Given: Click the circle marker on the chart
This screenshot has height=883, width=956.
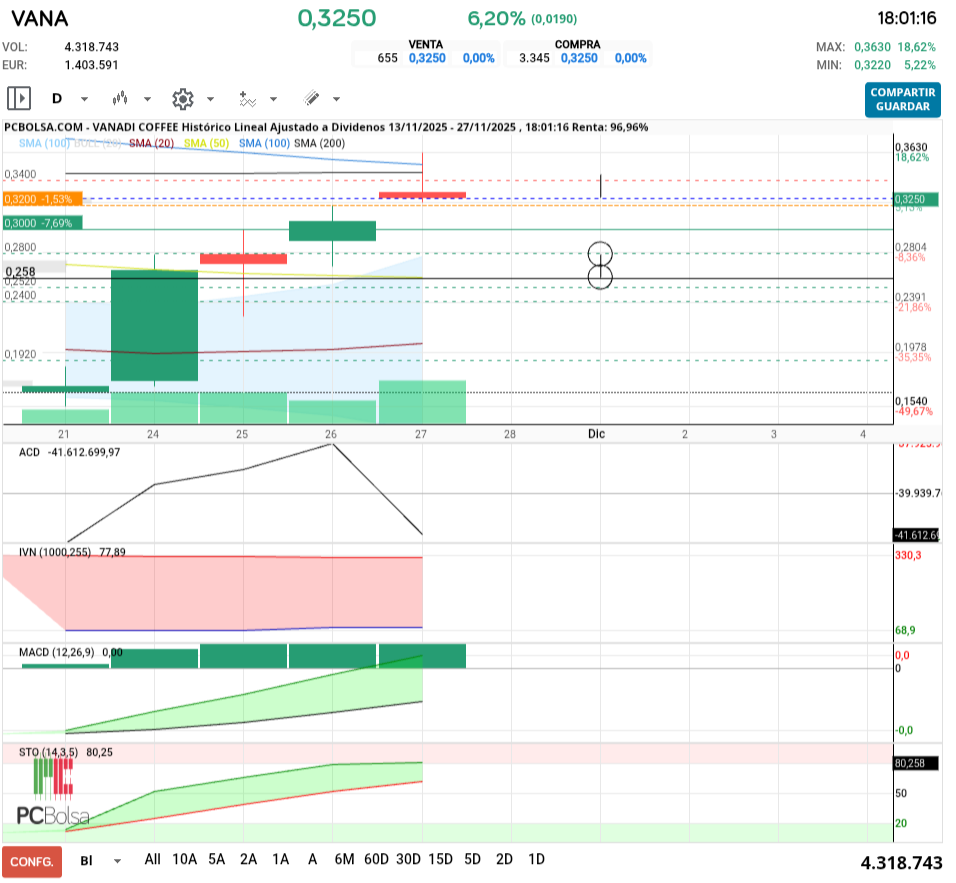Looking at the screenshot, I should 599,265.
